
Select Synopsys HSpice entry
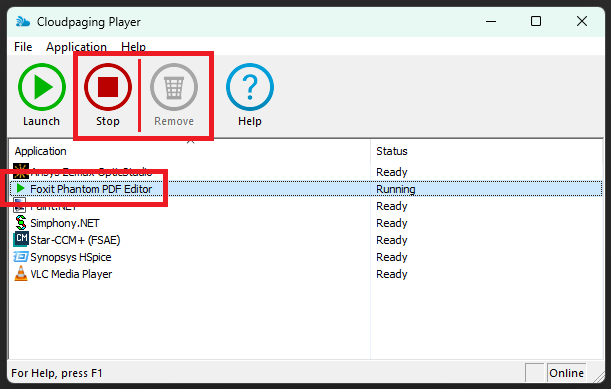click(x=71, y=257)
